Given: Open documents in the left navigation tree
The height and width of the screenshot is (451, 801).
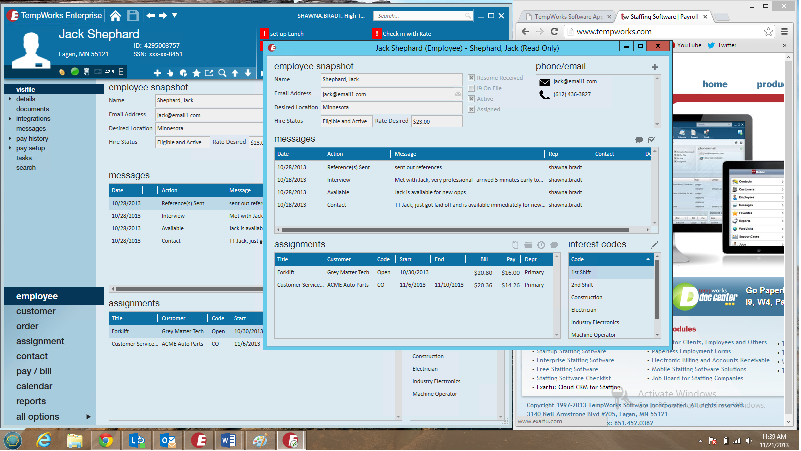Looking at the screenshot, I should coord(33,109).
